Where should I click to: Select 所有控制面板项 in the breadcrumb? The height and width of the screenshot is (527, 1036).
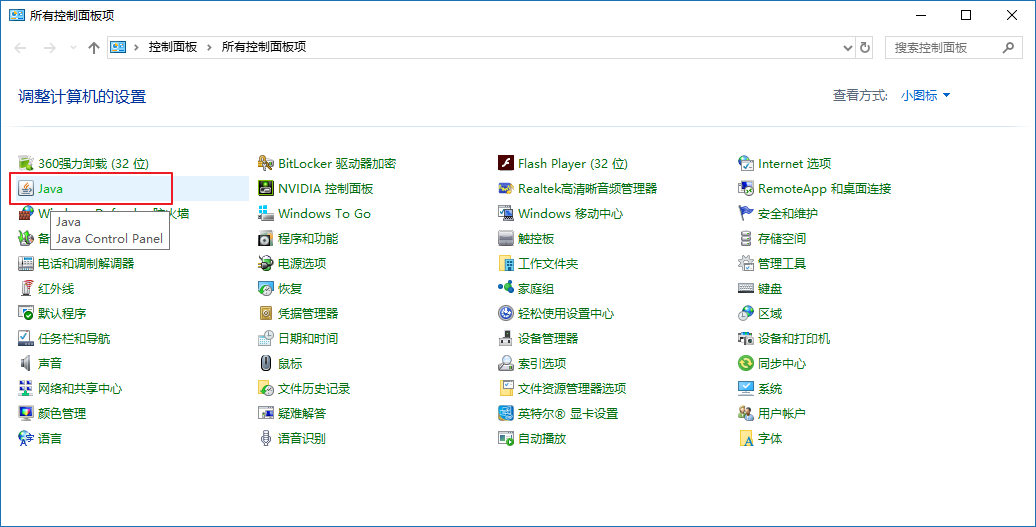point(263,47)
